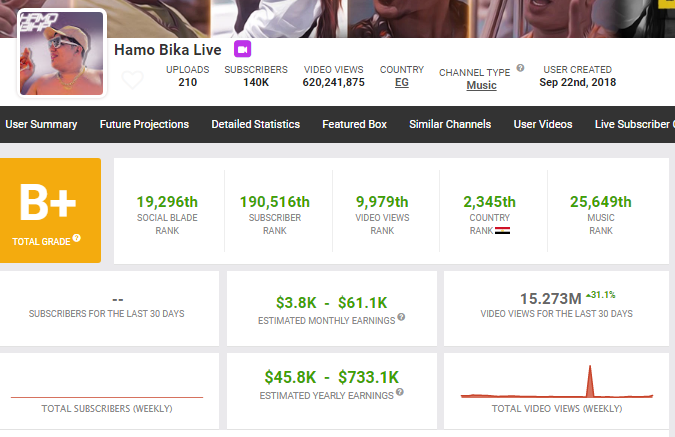Click the B+ total grade box

click(50, 210)
